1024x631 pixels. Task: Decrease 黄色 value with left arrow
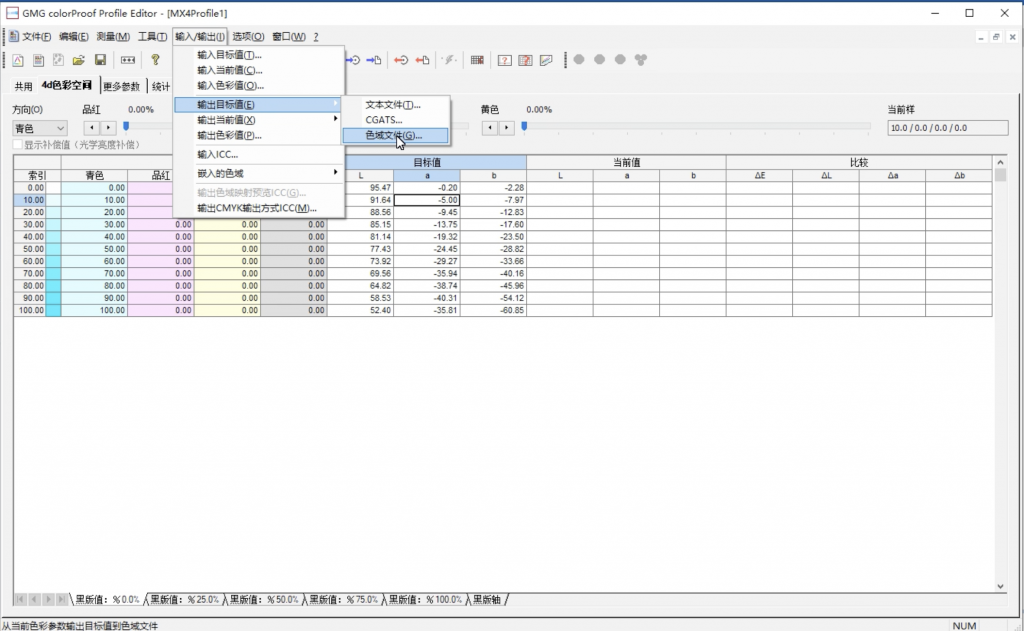[490, 128]
